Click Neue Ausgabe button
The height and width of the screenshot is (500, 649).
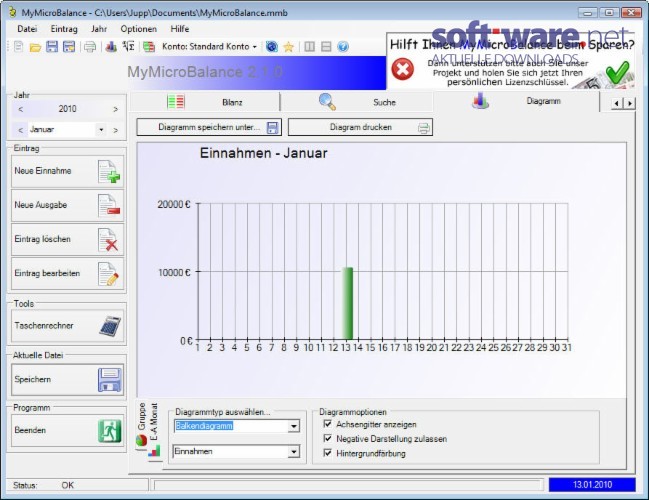[x=67, y=205]
